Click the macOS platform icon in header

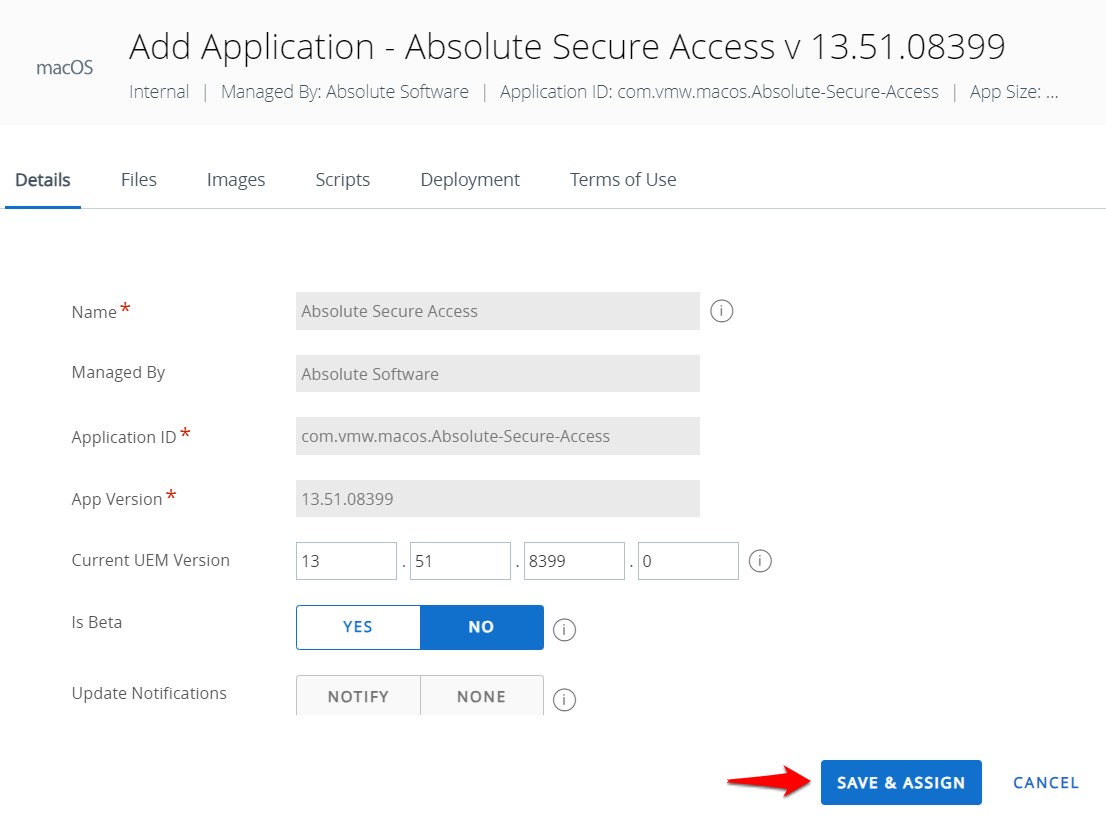point(64,68)
